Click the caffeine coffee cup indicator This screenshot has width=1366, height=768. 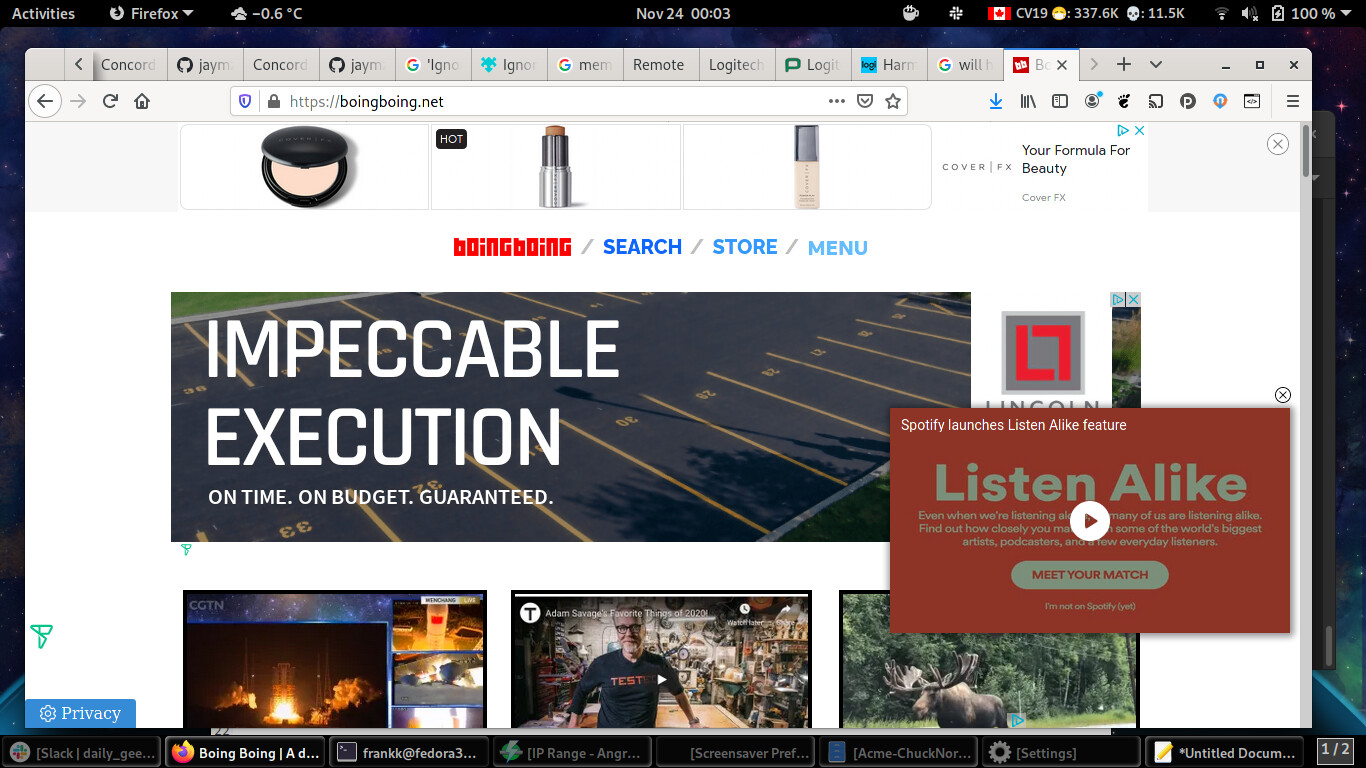[910, 13]
